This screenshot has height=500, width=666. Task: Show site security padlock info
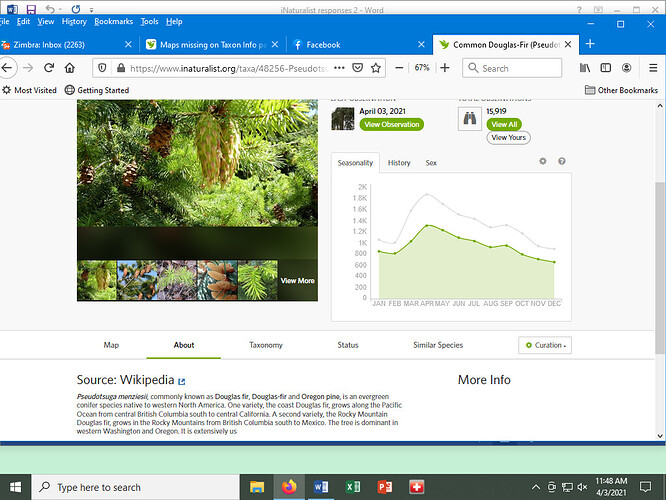pos(121,68)
